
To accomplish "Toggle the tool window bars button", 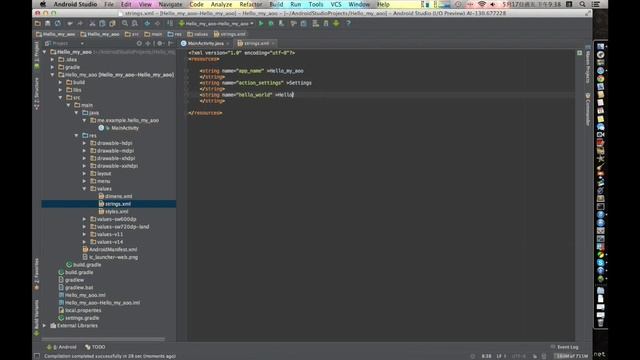I will click(x=37, y=356).
